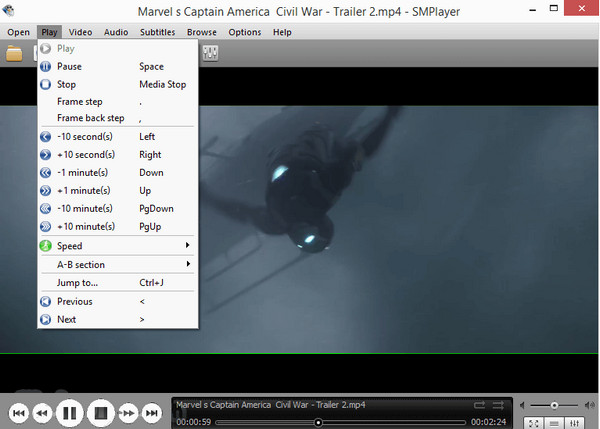Toggle fullscreen with the four-arrows button
The width and height of the screenshot is (600, 429).
pos(534,423)
